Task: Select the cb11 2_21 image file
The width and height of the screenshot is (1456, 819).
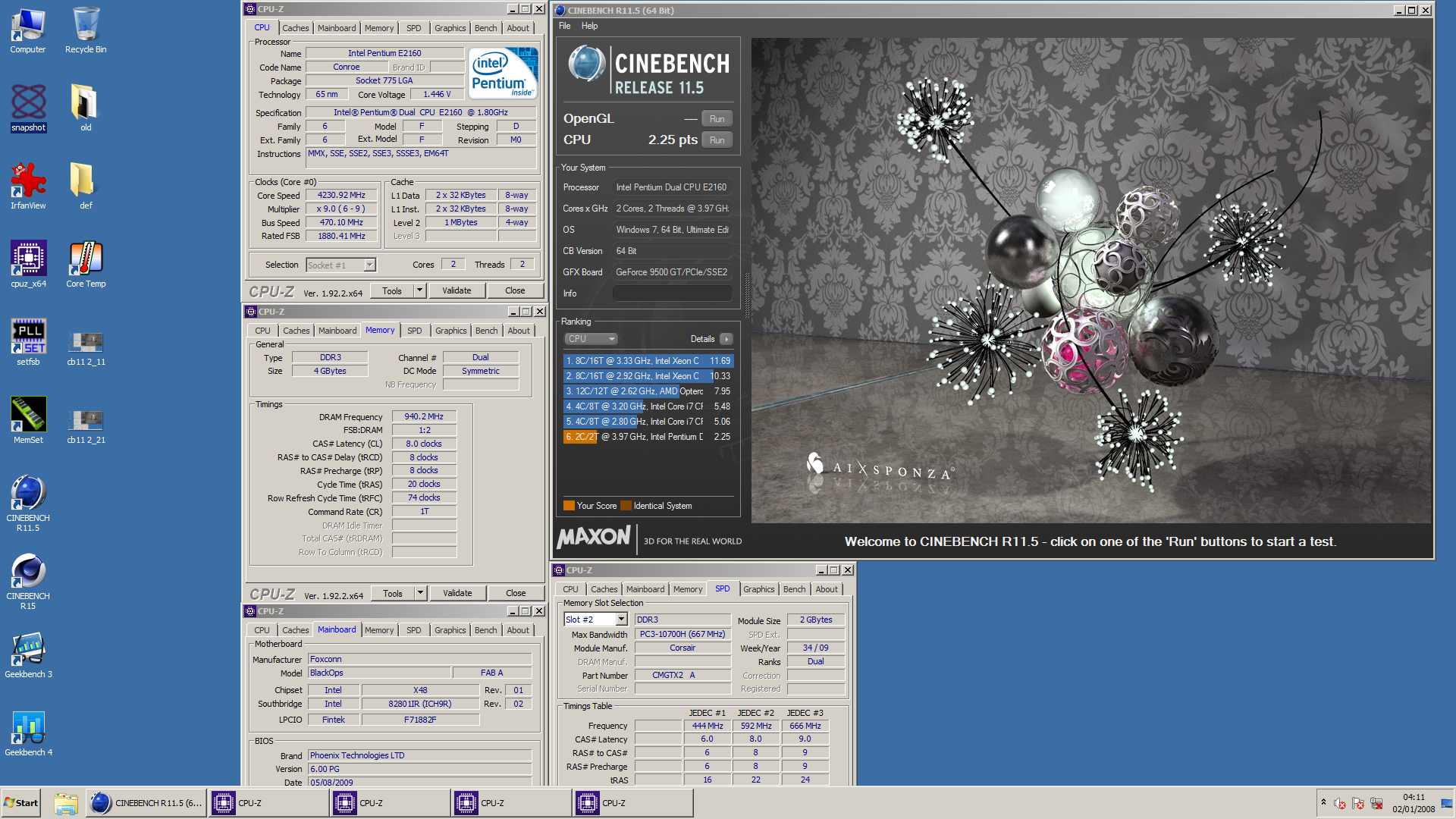Action: pos(86,427)
